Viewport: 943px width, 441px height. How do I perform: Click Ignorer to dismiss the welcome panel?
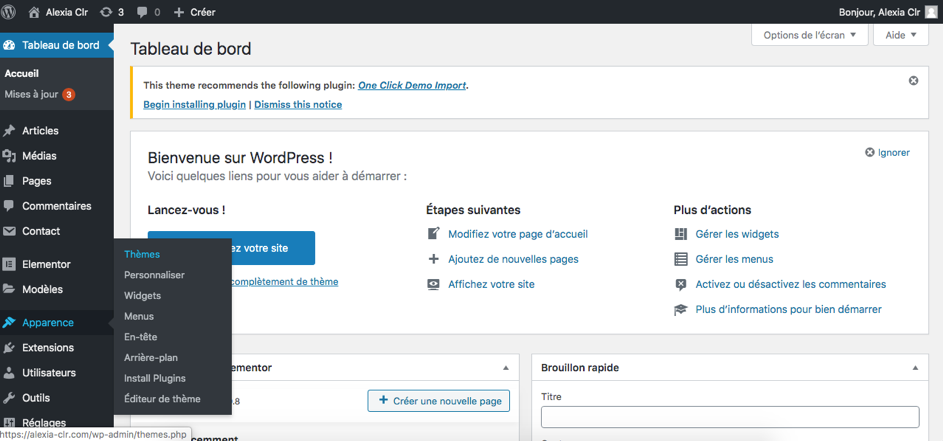888,153
